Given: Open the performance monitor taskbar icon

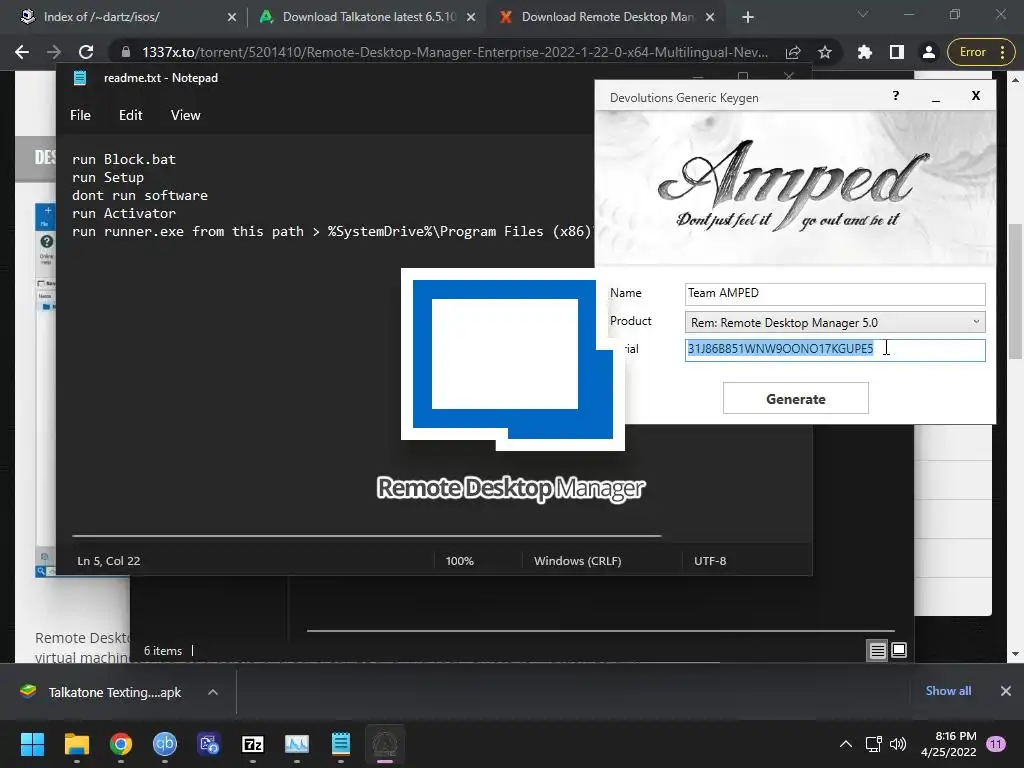Looking at the screenshot, I should pos(296,744).
